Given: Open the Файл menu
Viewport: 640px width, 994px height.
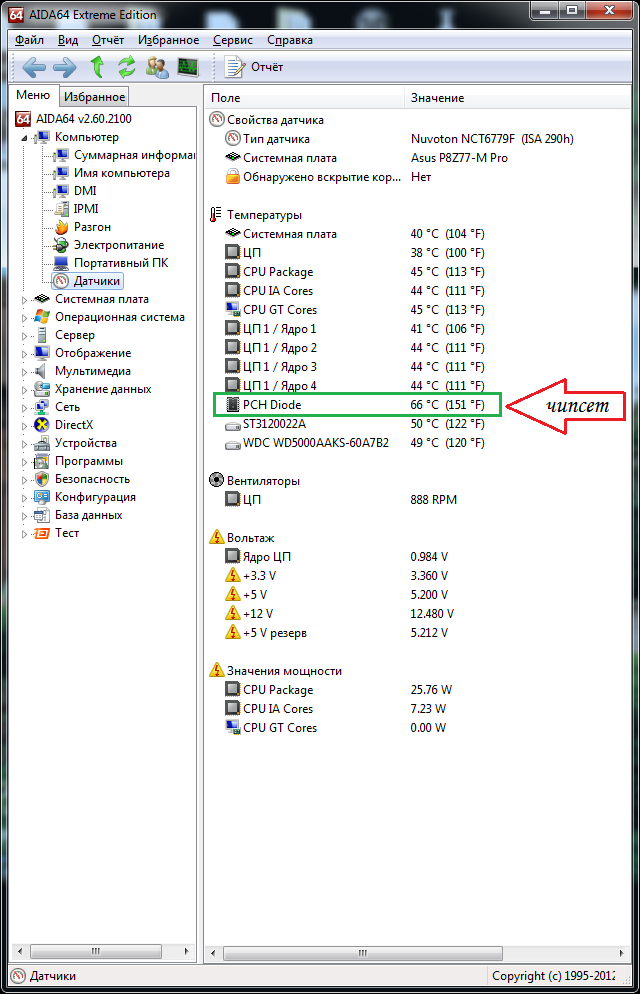Looking at the screenshot, I should [30, 40].
